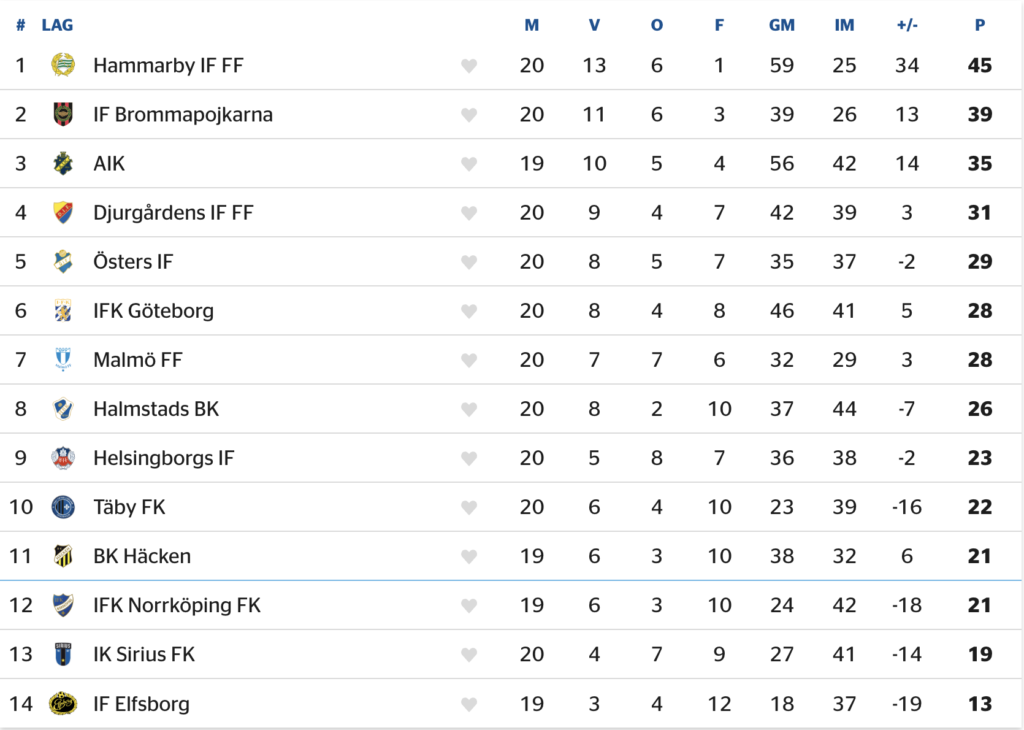Click the AIK club crest
1024x730 pixels.
click(x=63, y=163)
